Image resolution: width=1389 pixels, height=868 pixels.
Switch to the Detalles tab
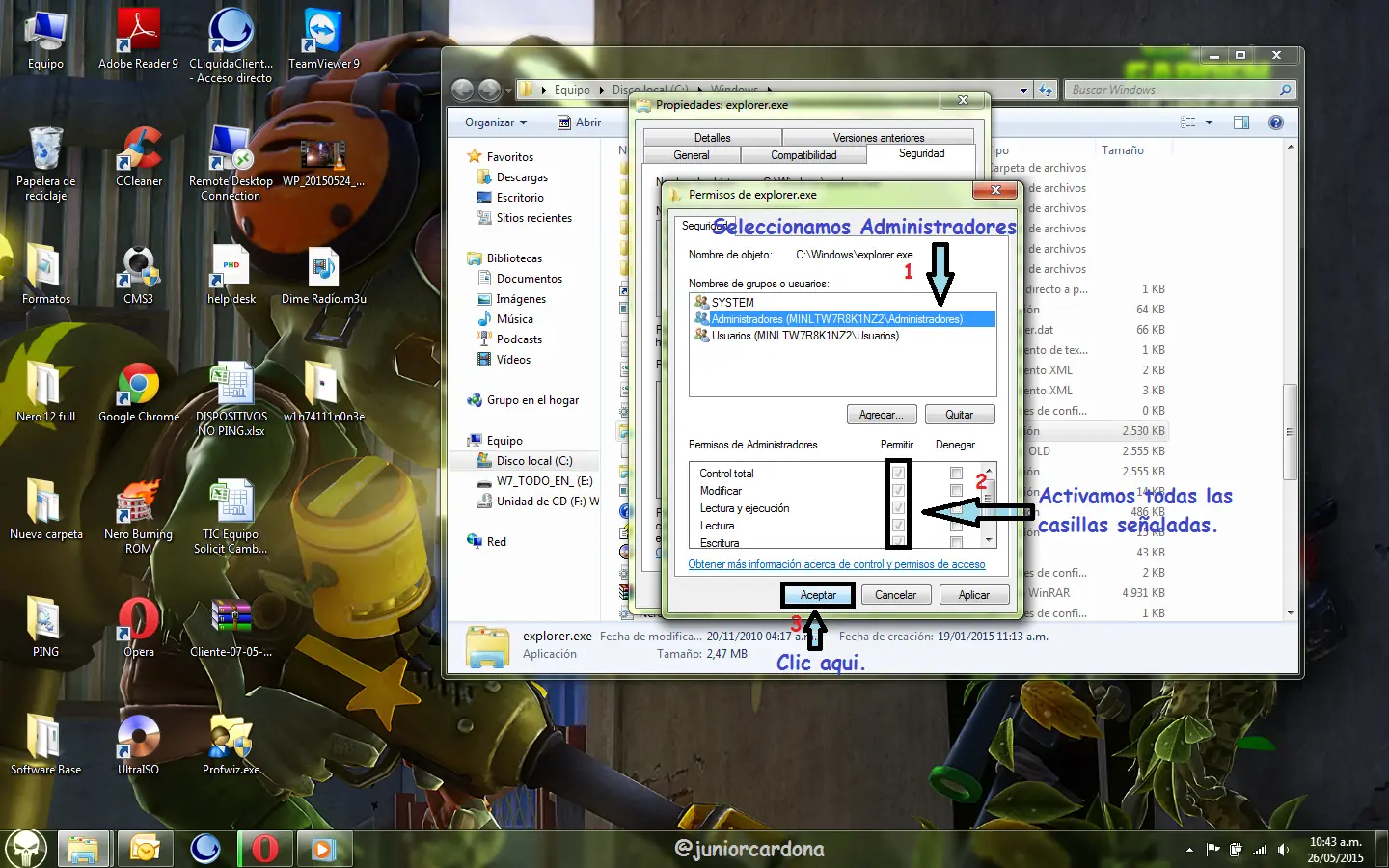coord(712,138)
